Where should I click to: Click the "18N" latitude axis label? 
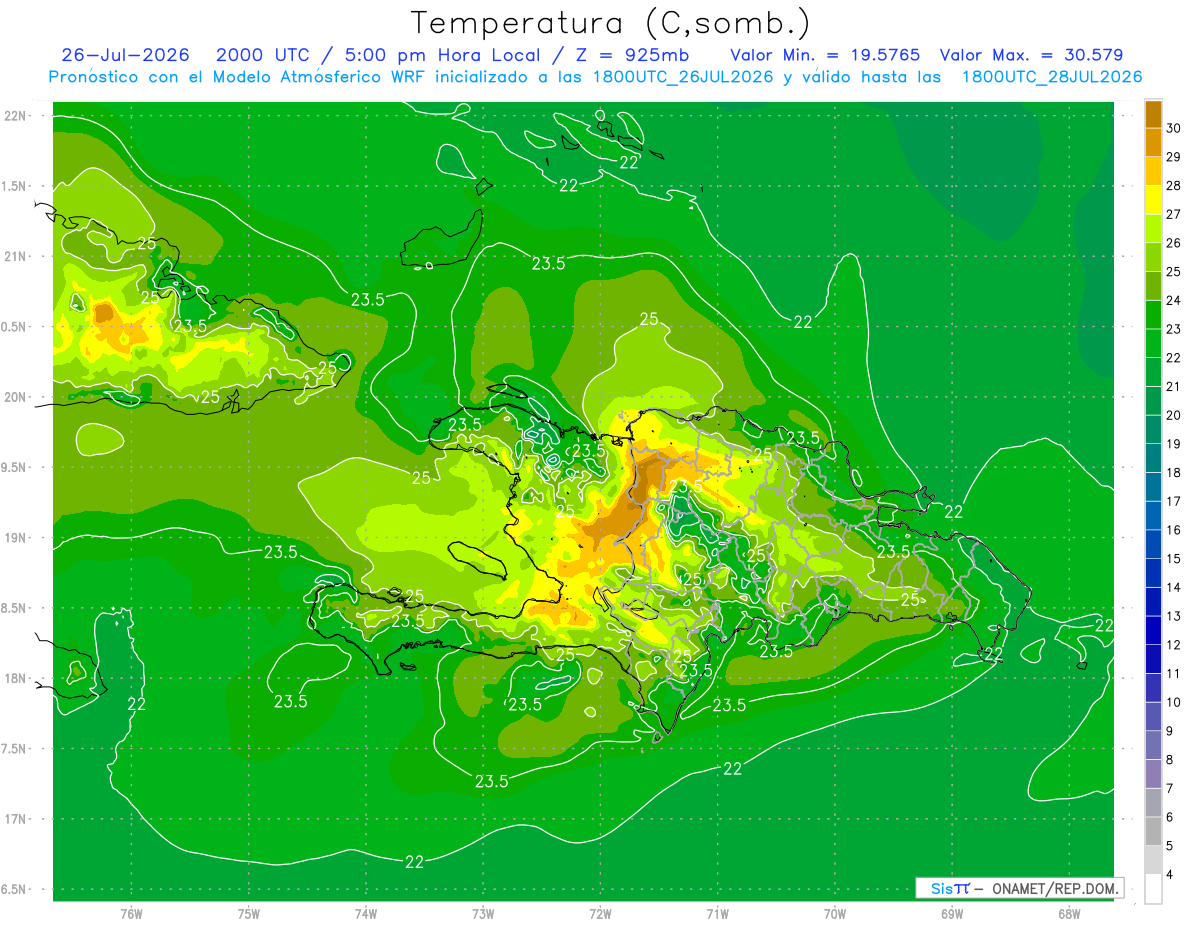coord(16,678)
